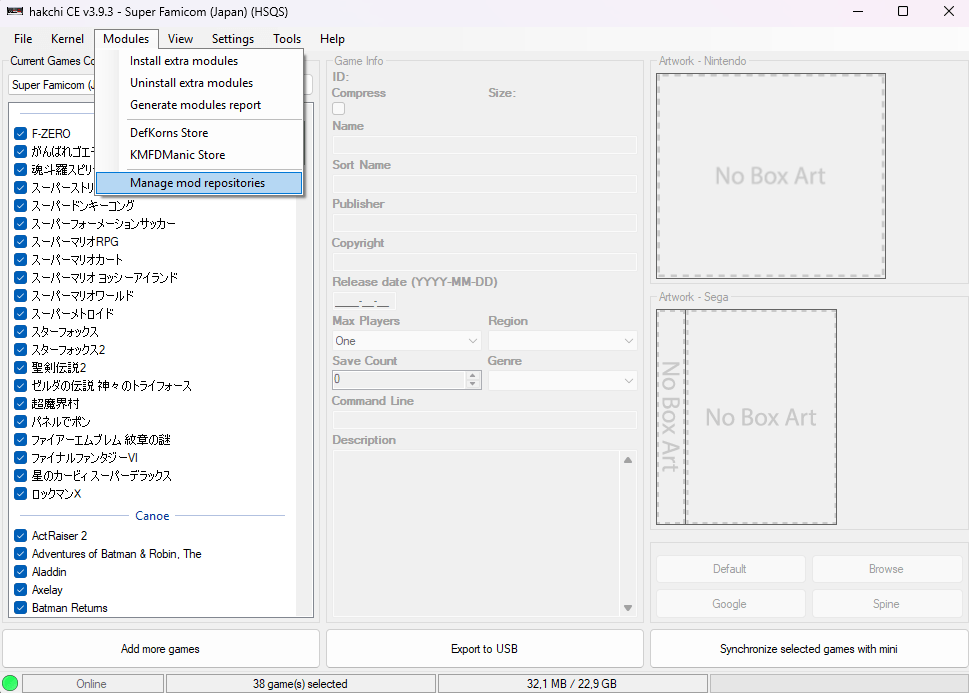Toggle checkbox for 聖剣伝説2
This screenshot has height=693, width=969.
point(20,367)
